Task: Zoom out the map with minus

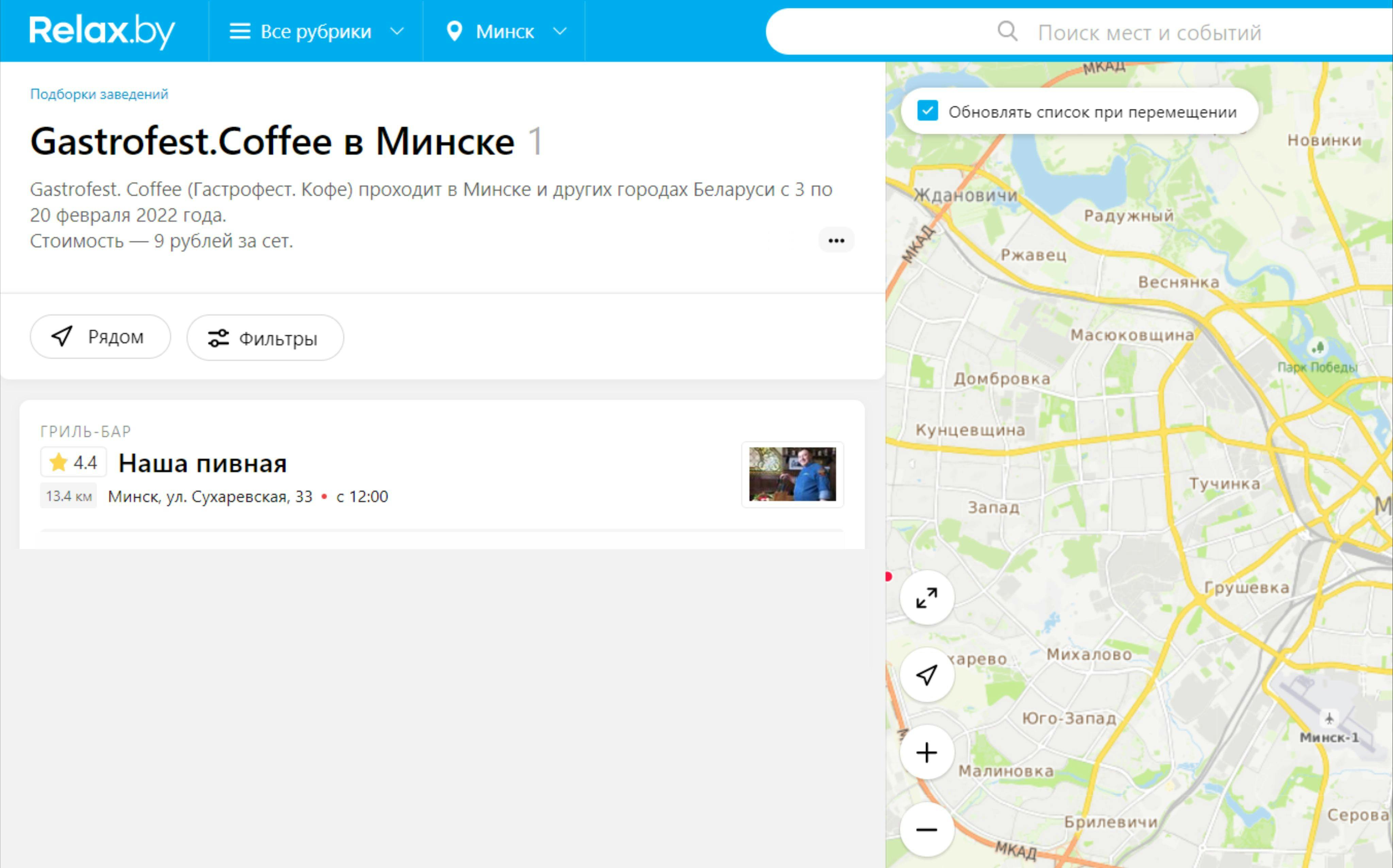Action: 926,830
